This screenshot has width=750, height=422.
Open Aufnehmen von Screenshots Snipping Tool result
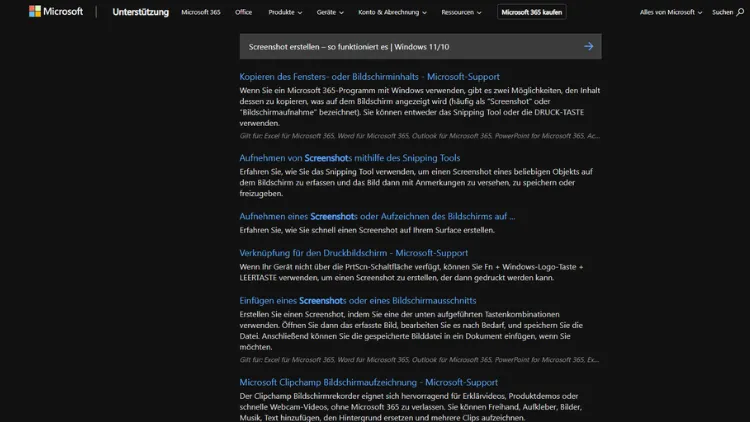tap(350, 158)
